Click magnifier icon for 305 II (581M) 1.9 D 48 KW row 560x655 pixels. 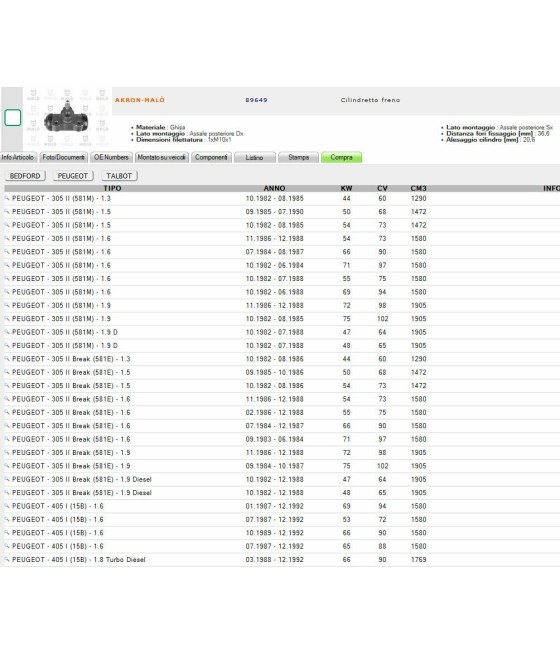click(x=7, y=345)
